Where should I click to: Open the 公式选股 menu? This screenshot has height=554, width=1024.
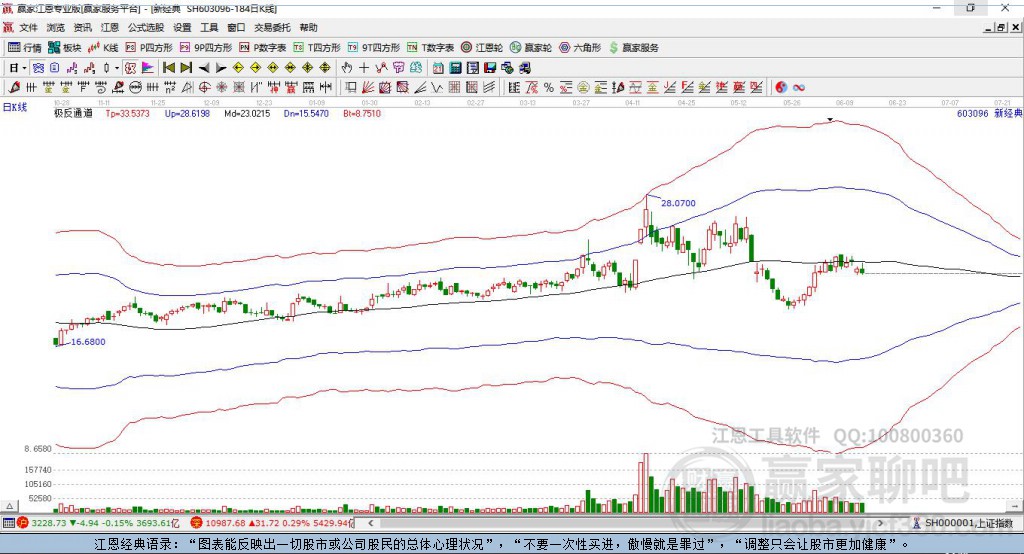pos(146,27)
